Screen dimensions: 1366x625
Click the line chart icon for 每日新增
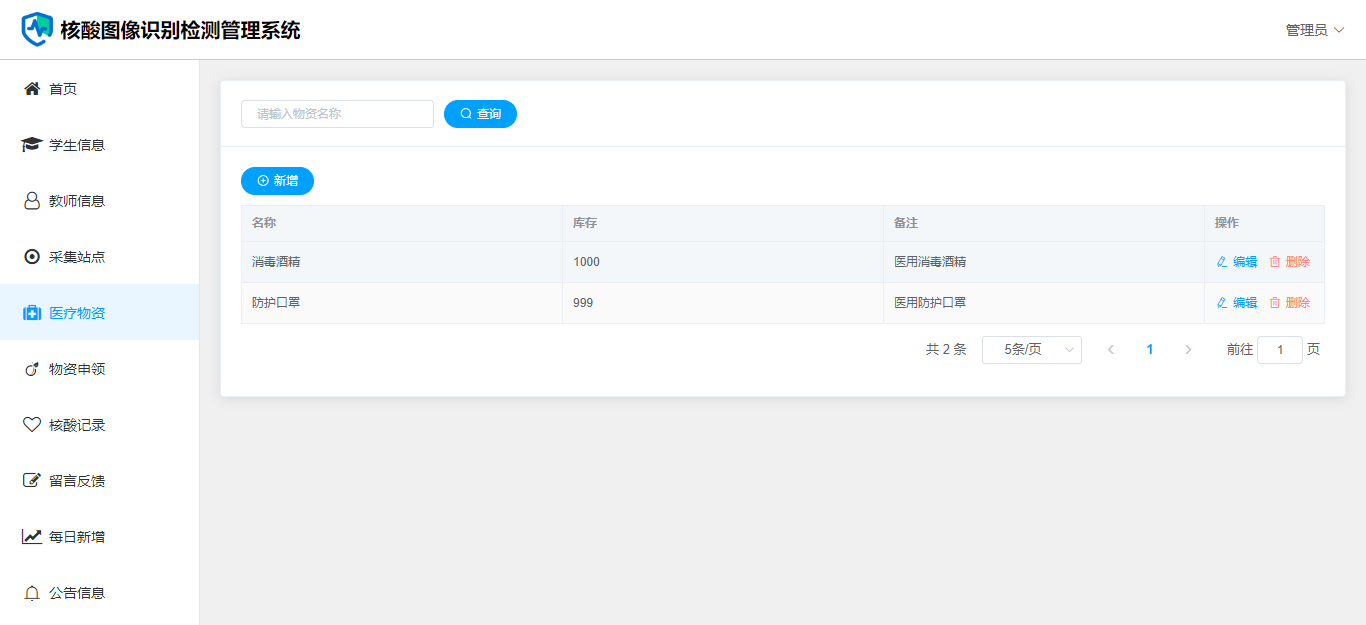pyautogui.click(x=32, y=537)
